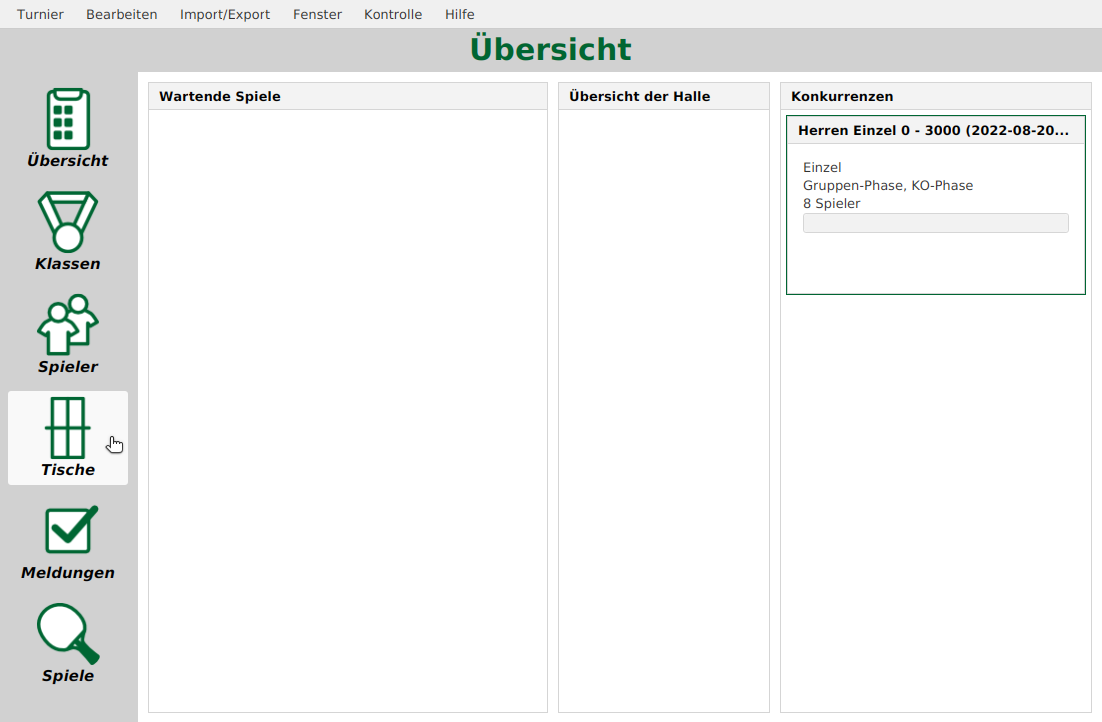
Task: Open the Bearbeiten menu
Action: [x=121, y=14]
